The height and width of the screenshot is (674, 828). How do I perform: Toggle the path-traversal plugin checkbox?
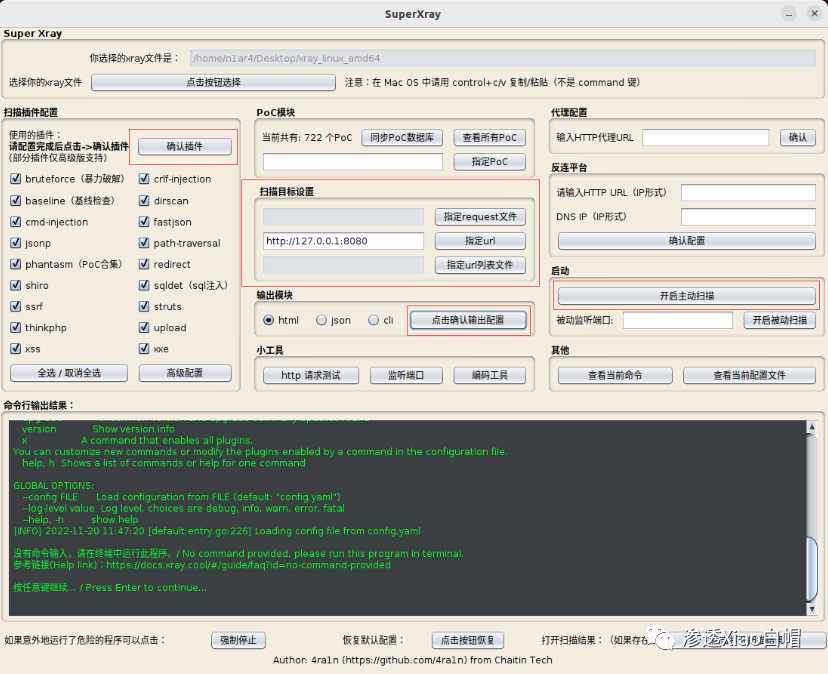[144, 243]
